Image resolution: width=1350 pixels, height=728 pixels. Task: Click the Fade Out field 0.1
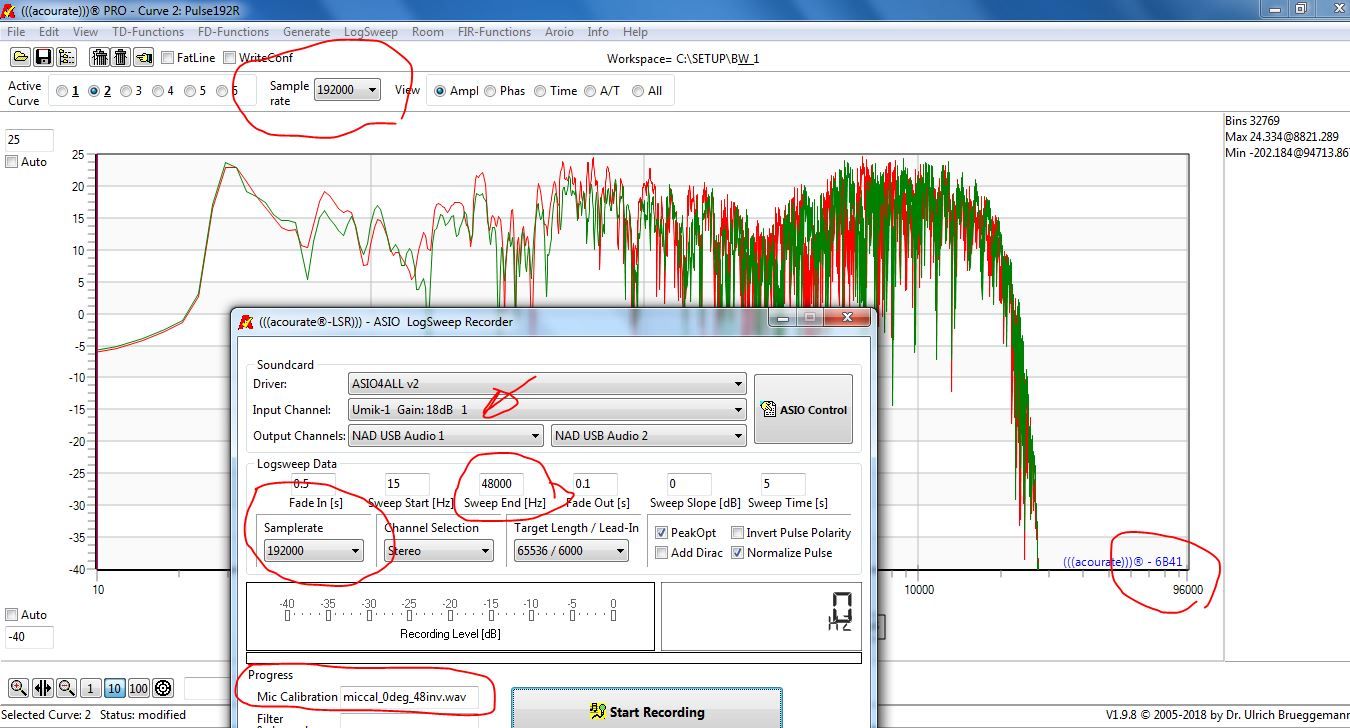(x=596, y=484)
